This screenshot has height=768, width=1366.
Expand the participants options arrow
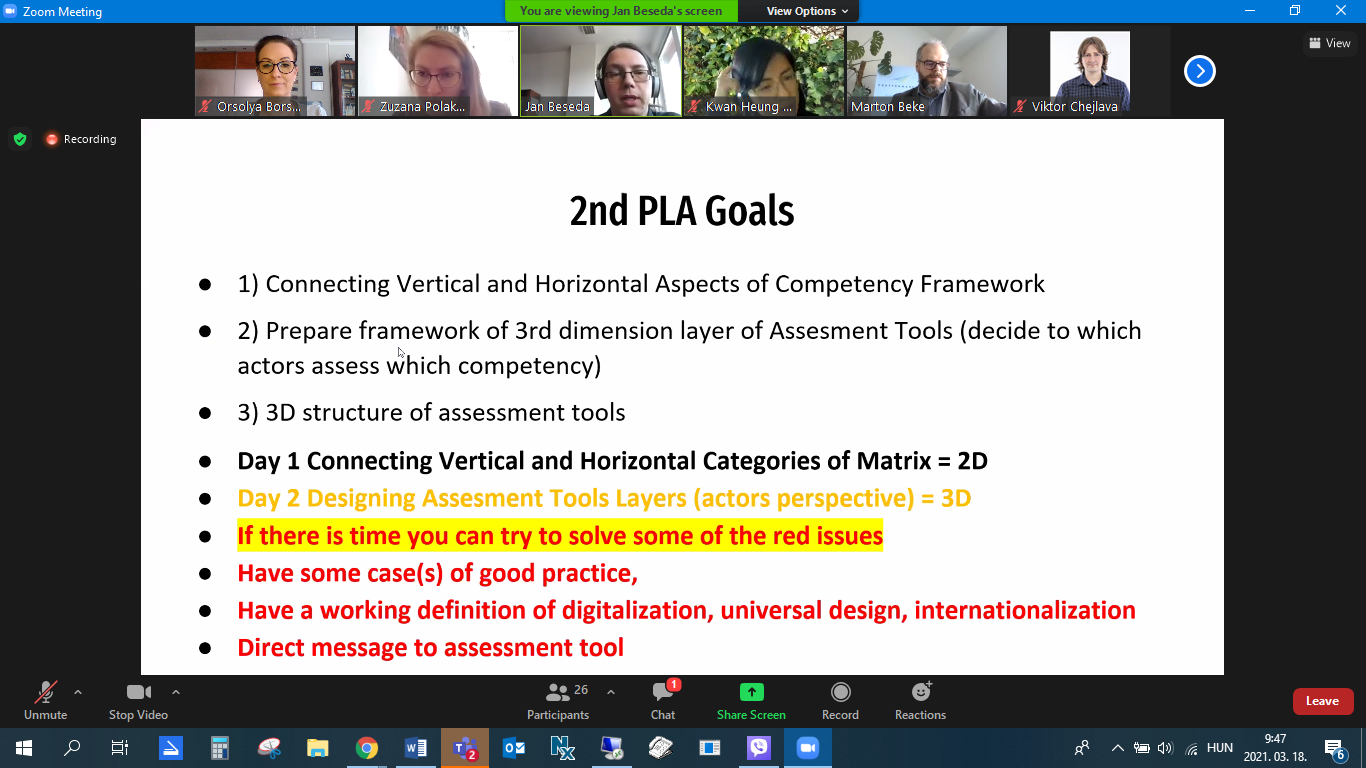coord(611,692)
